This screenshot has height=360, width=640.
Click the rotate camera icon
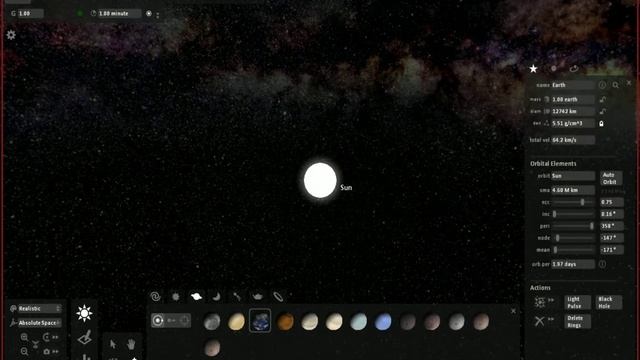[x=46, y=337]
